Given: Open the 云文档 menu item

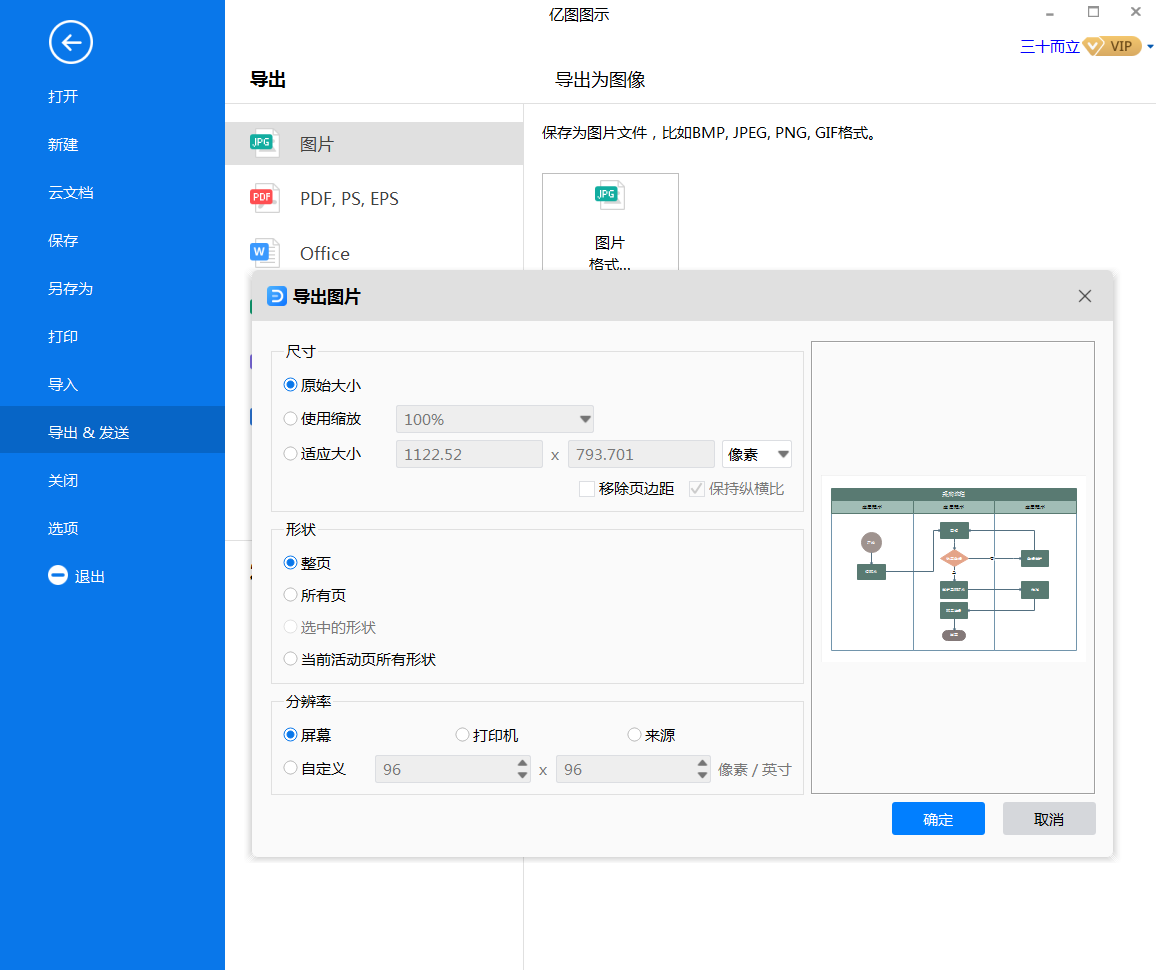Looking at the screenshot, I should 71,192.
